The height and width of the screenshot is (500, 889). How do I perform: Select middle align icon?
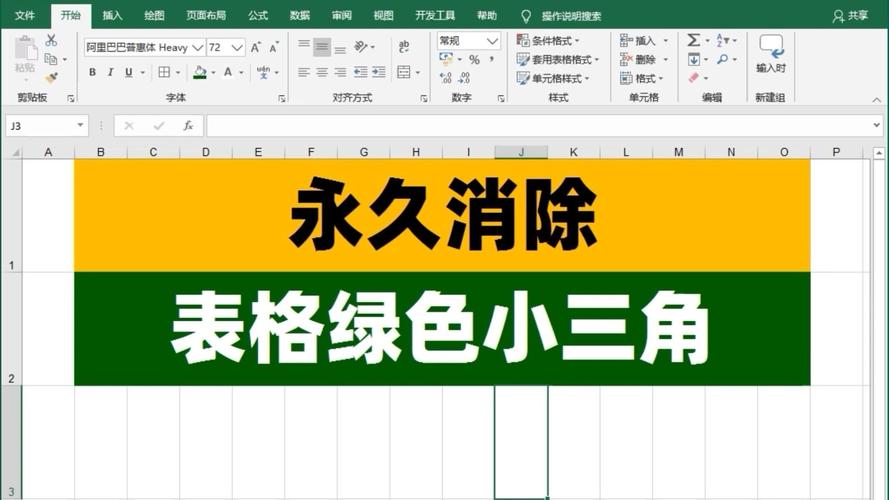tap(322, 46)
